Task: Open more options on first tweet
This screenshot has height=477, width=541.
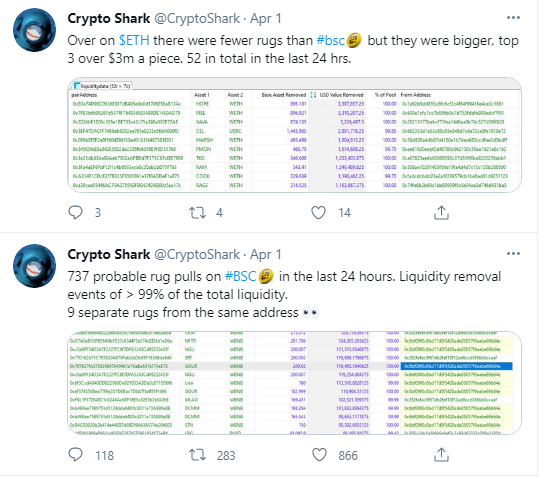Action: (x=513, y=18)
